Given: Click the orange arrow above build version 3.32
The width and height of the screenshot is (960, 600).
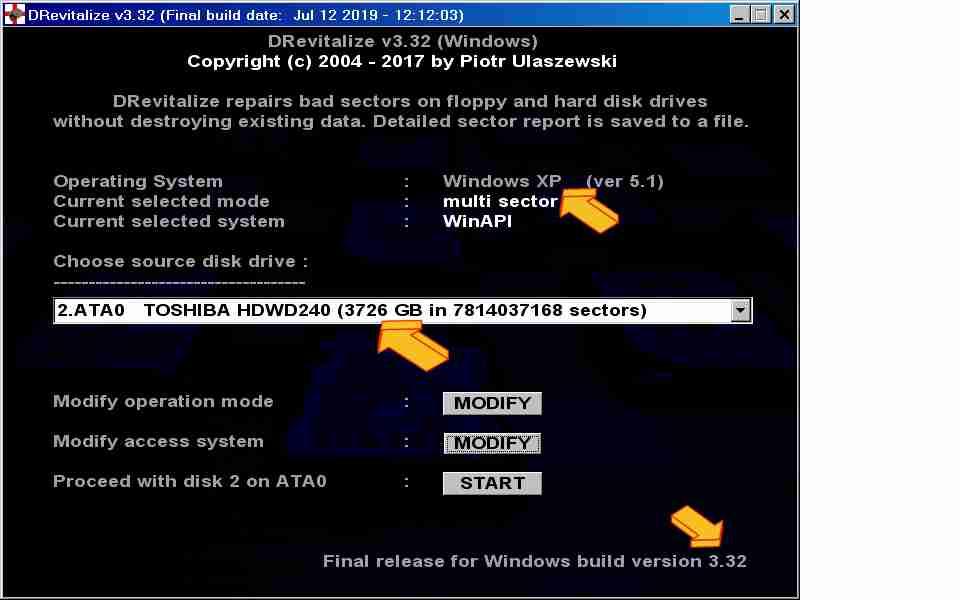Looking at the screenshot, I should coord(697,525).
